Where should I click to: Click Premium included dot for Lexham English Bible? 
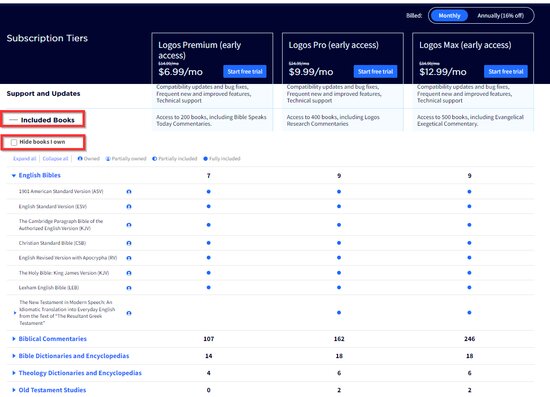click(209, 288)
